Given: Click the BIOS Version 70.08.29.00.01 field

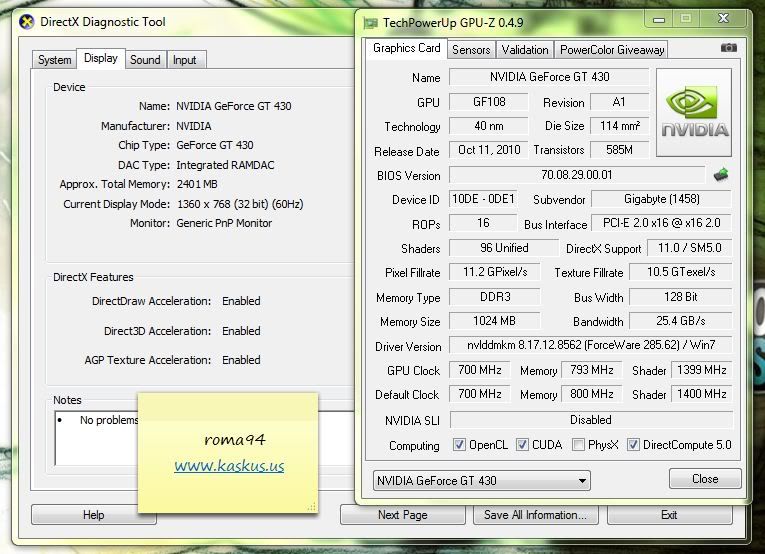Looking at the screenshot, I should 577,175.
